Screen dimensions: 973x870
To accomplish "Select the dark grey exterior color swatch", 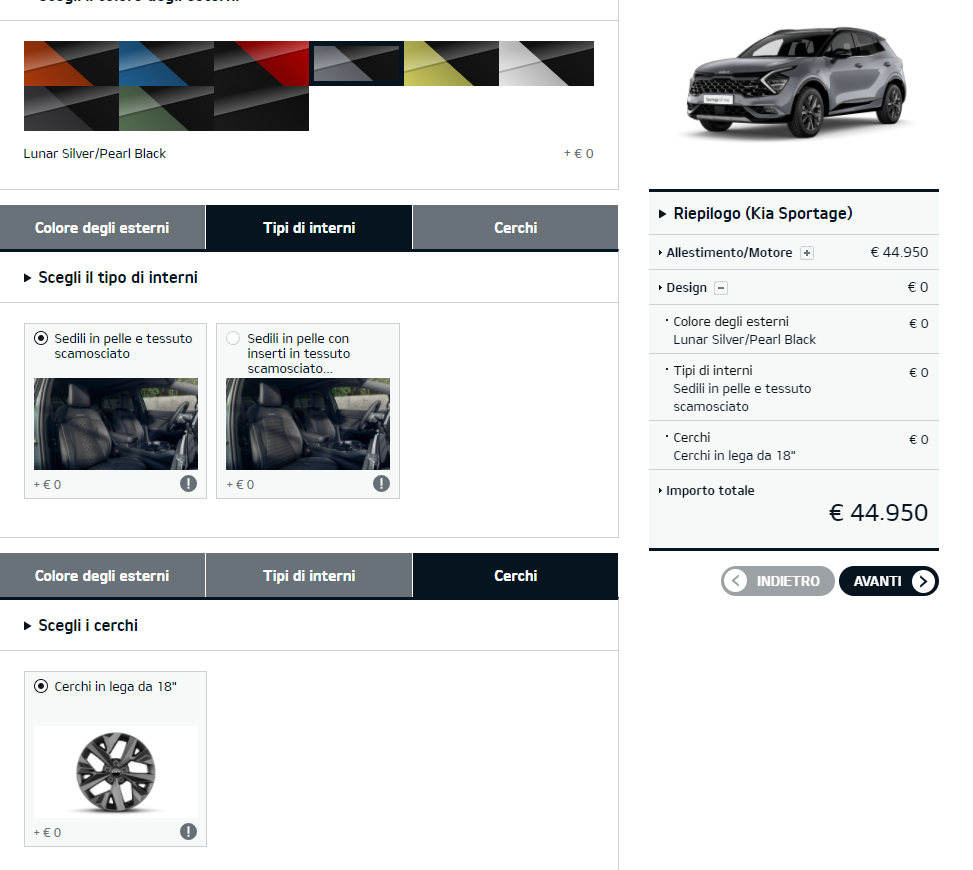I will [71, 109].
